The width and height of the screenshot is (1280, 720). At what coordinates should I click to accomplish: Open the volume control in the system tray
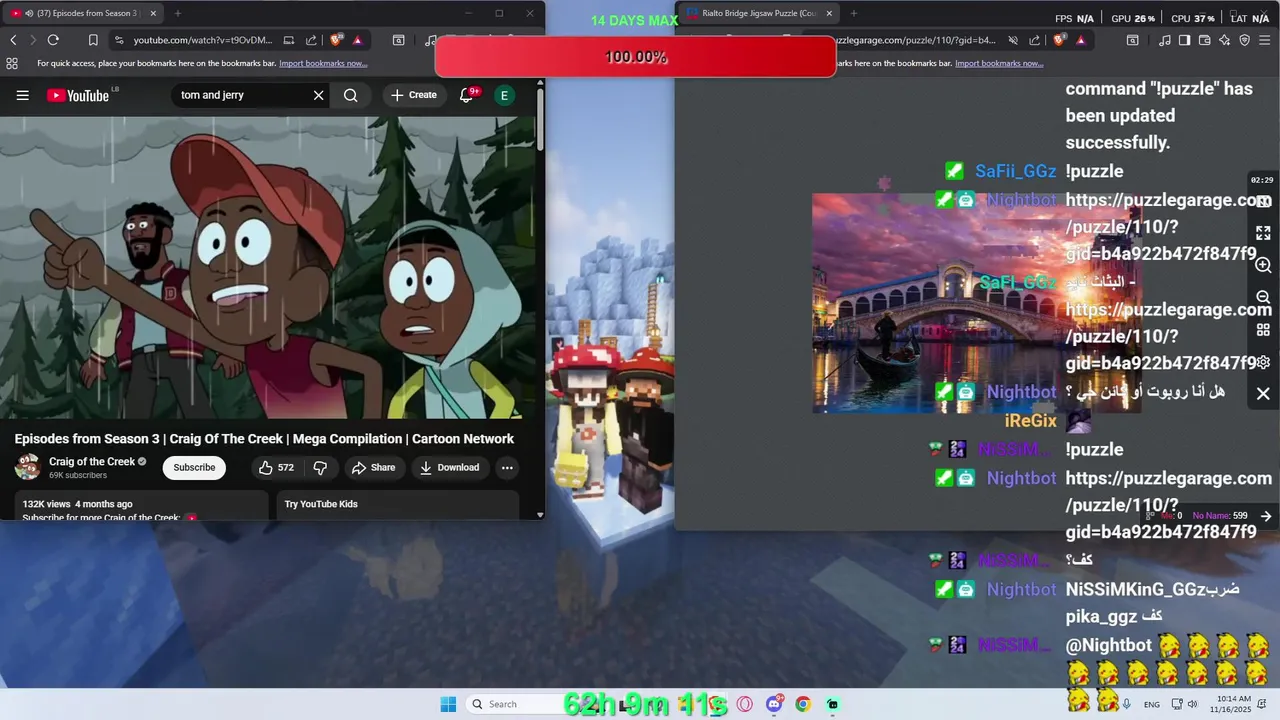point(1192,704)
